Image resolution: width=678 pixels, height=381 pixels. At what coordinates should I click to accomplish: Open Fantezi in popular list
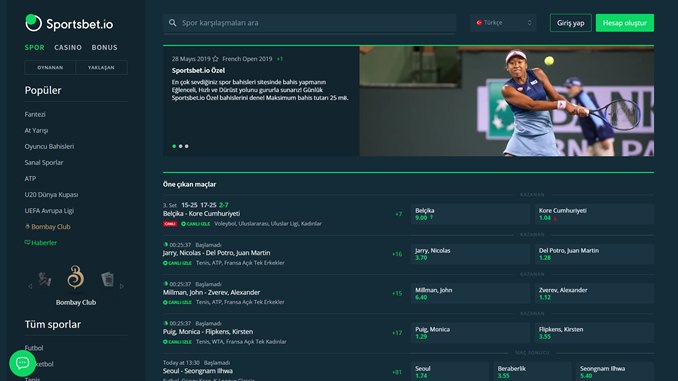pyautogui.click(x=35, y=114)
